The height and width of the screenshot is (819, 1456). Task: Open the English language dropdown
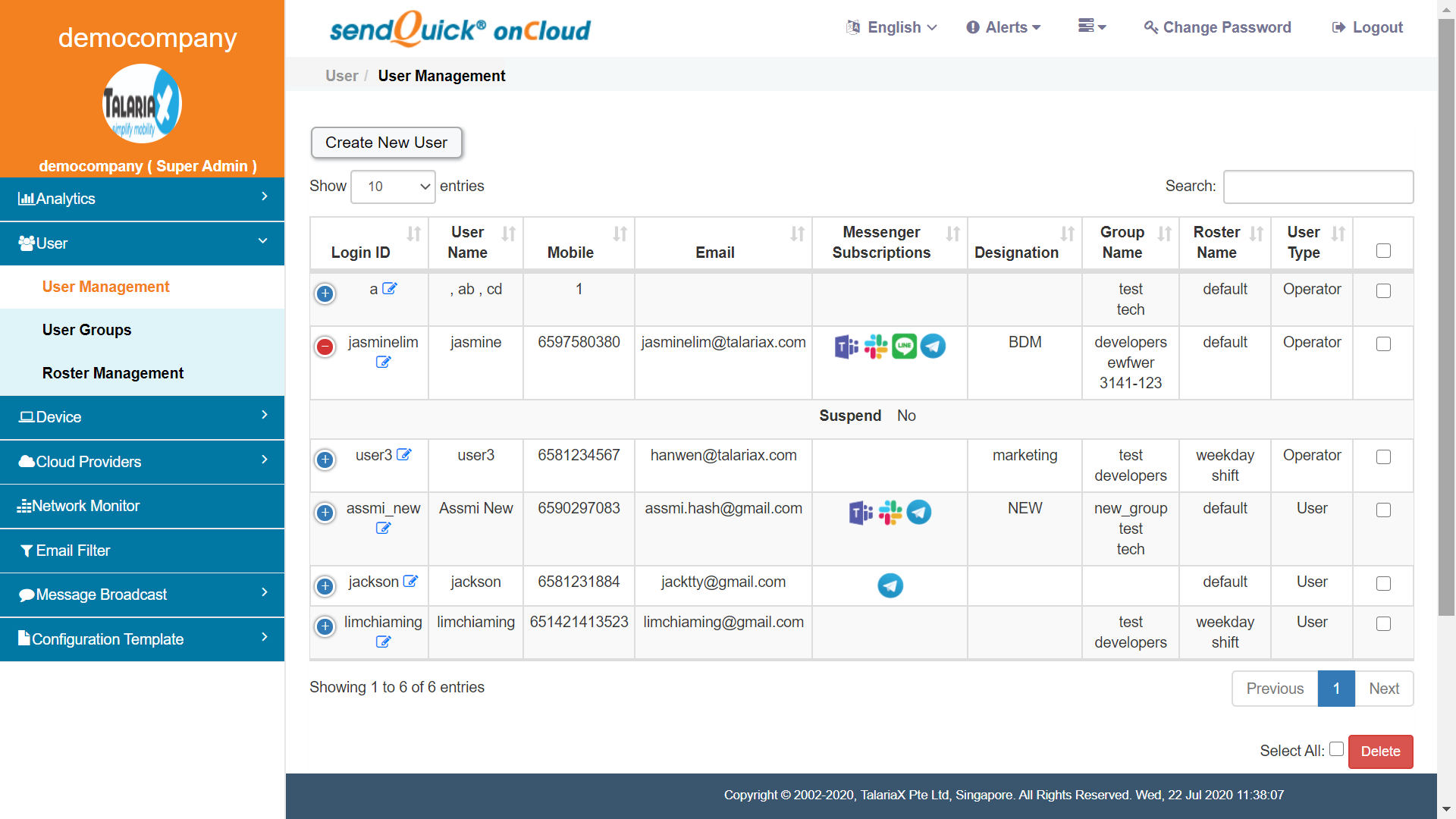point(893,27)
